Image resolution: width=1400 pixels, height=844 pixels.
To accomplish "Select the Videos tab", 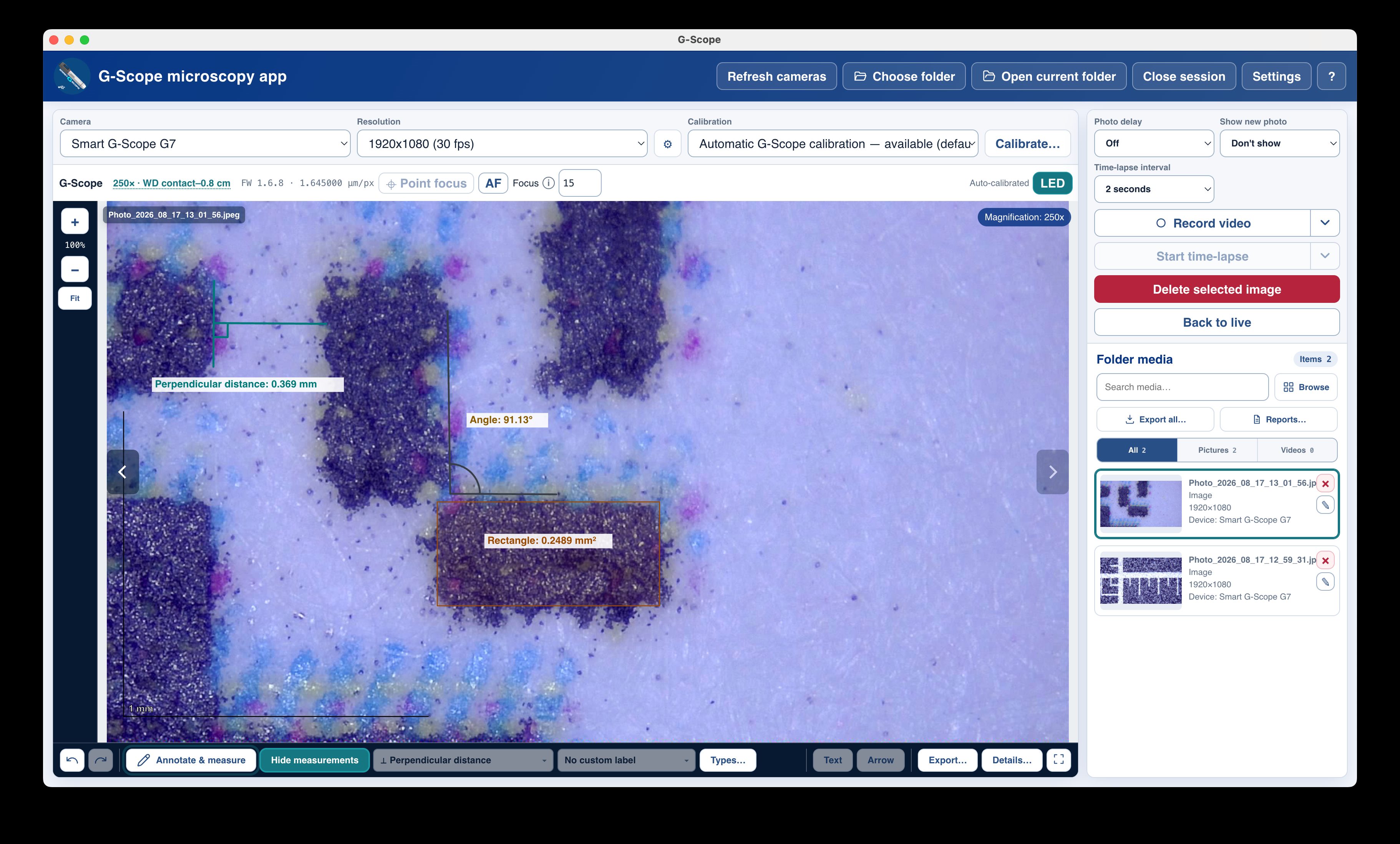I will [1297, 450].
